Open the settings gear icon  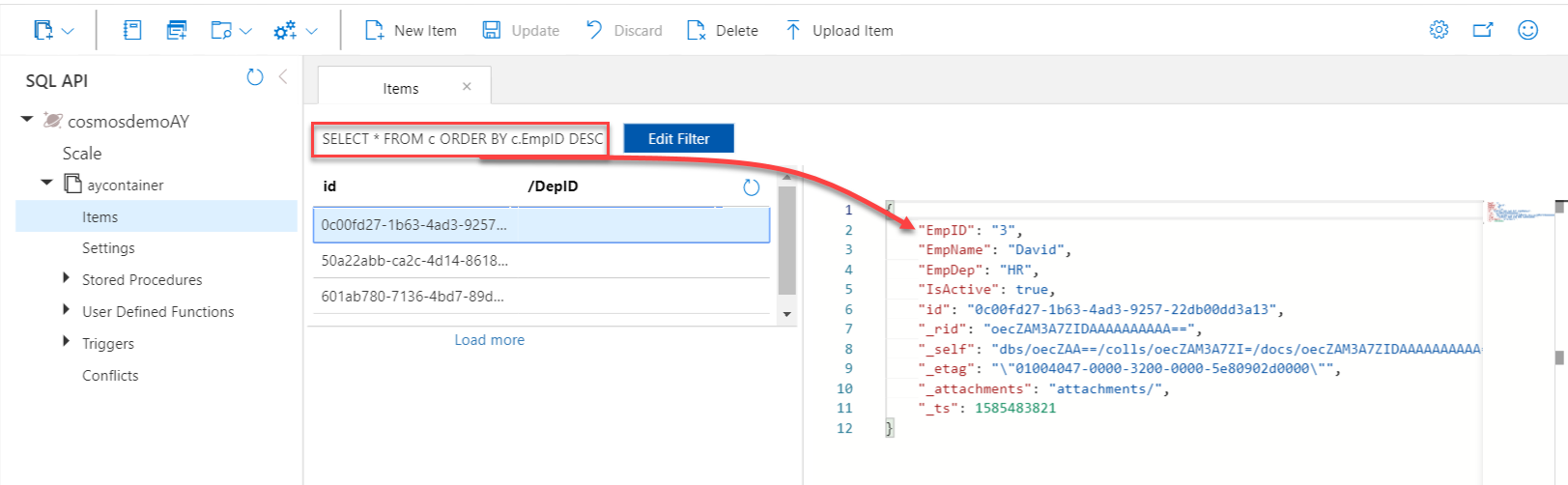[1439, 30]
